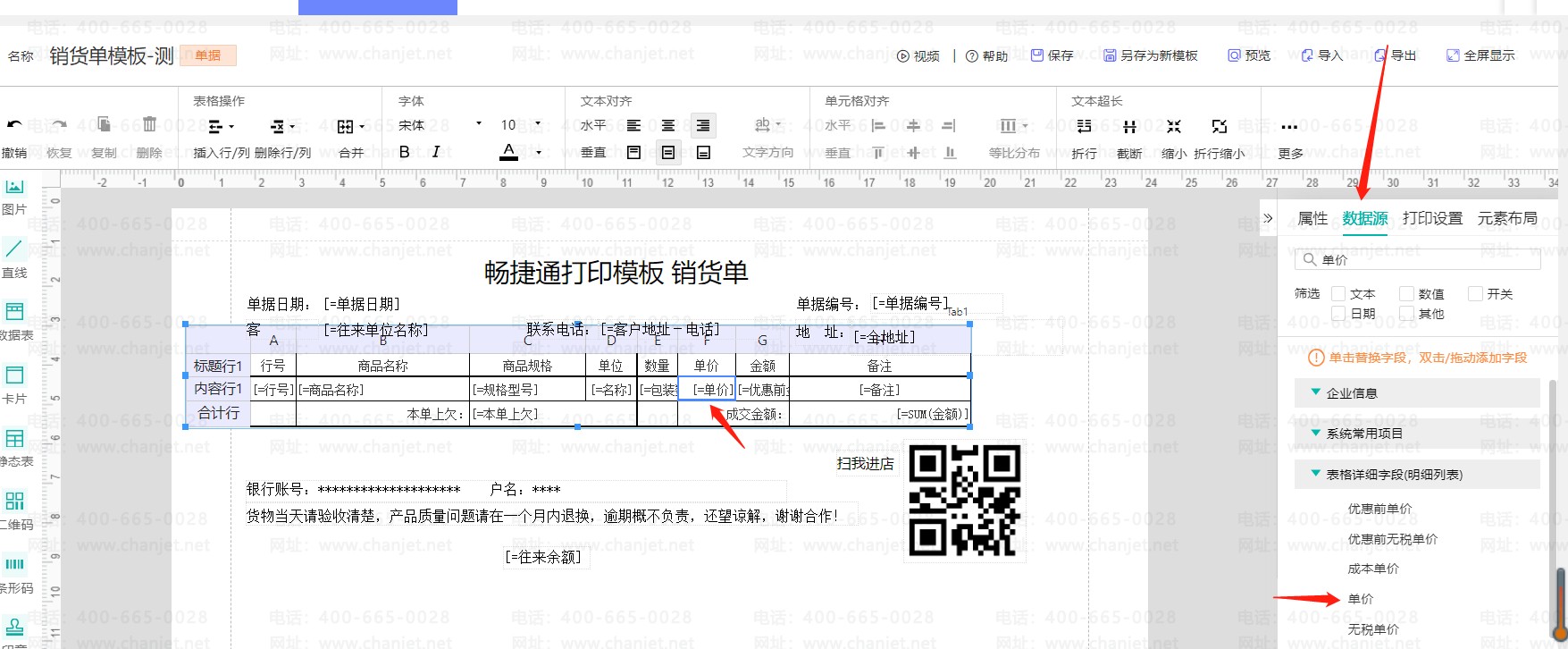Insert a card element (卡片)

(x=14, y=384)
